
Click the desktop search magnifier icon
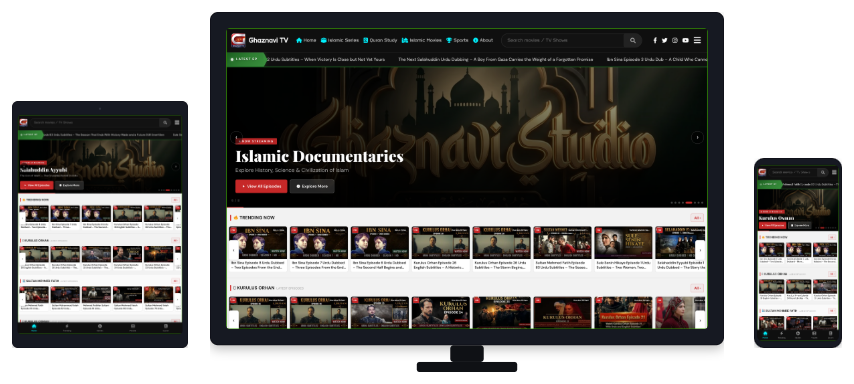(632, 40)
